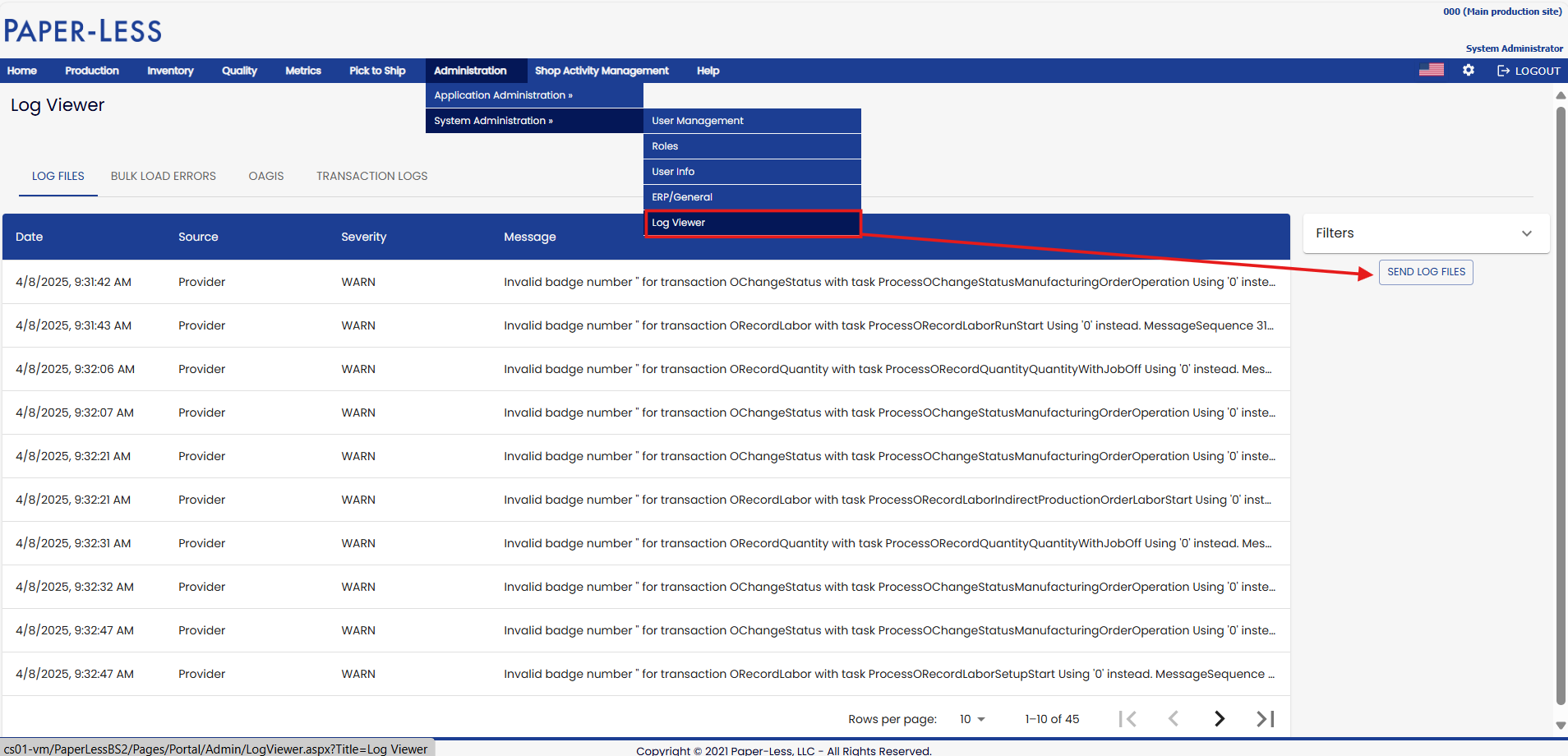This screenshot has width=1568, height=756.
Task: Click the 1–10 of 45 pagination text
Action: coord(1052,719)
